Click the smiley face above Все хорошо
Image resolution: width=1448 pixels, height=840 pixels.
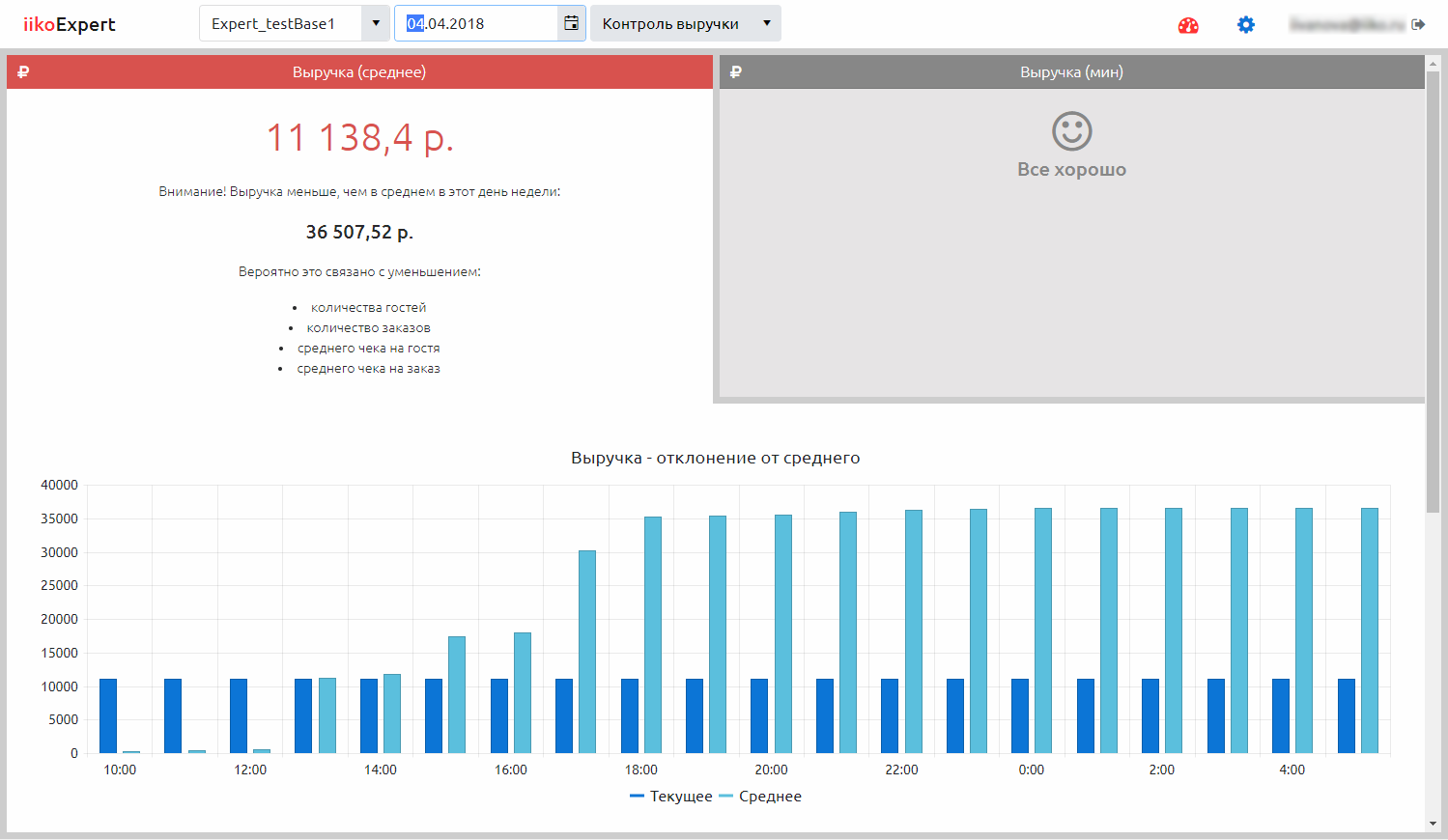pos(1071,131)
